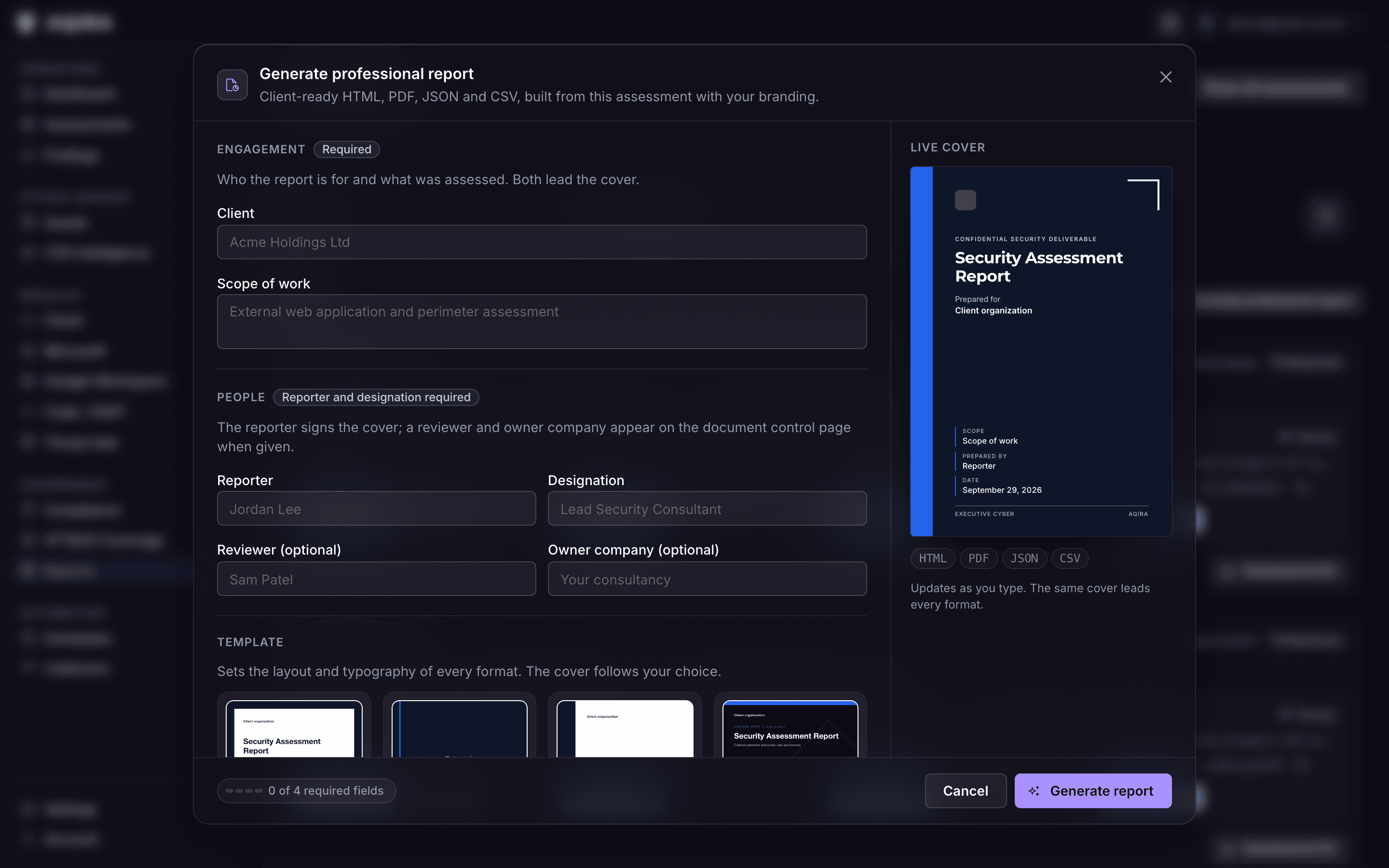Focus the Reporter name field

[376, 509]
